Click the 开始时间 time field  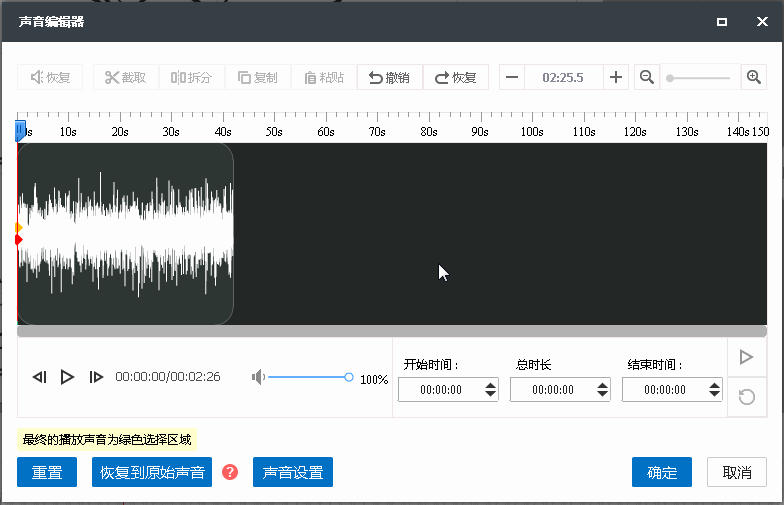(441, 390)
